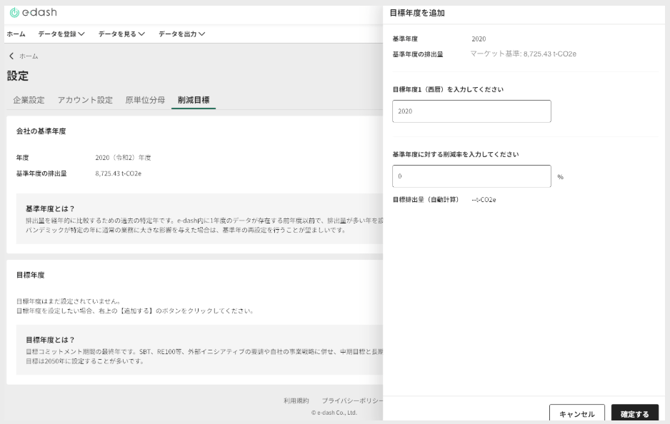Click the キャンセル button
Viewport: 670px width, 424px height.
577,414
